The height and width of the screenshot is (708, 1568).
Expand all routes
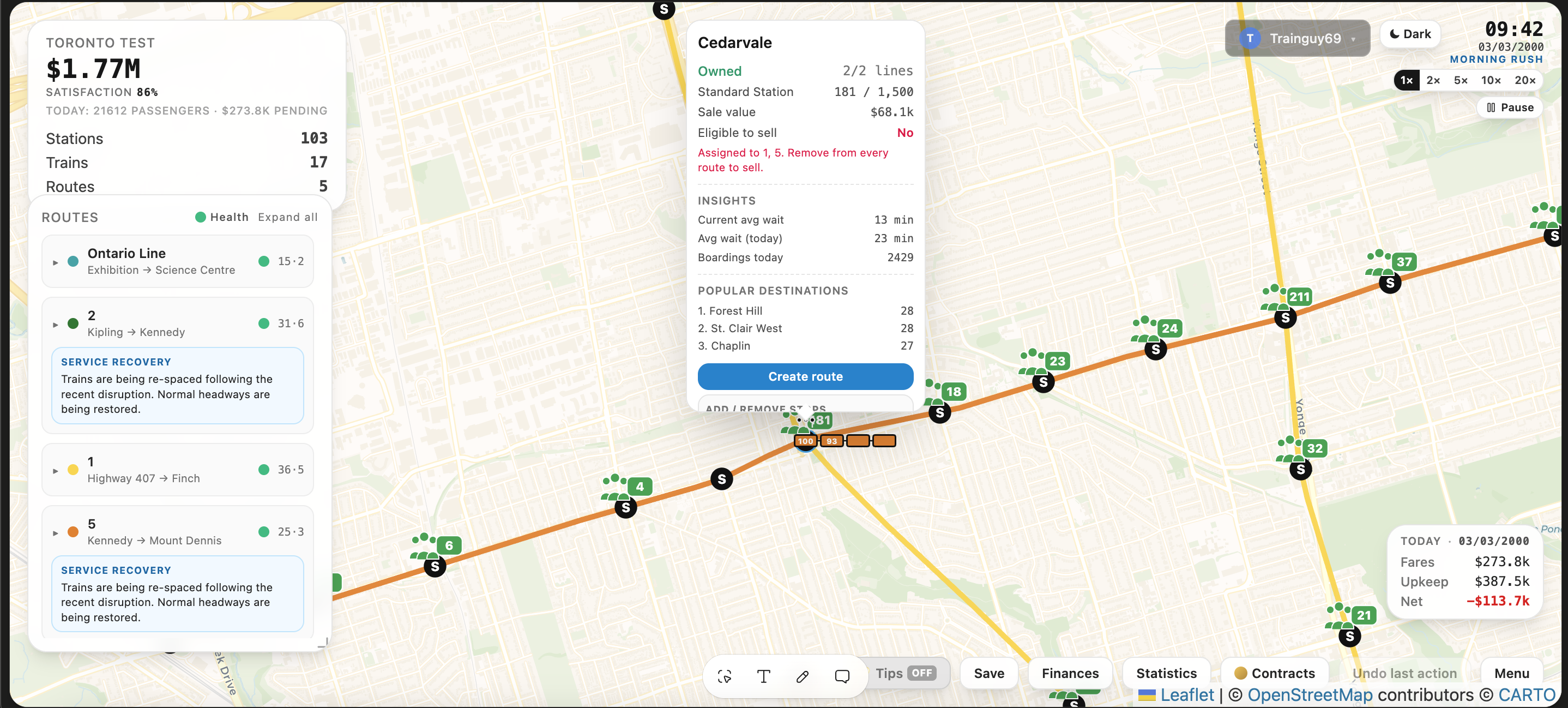(x=287, y=217)
